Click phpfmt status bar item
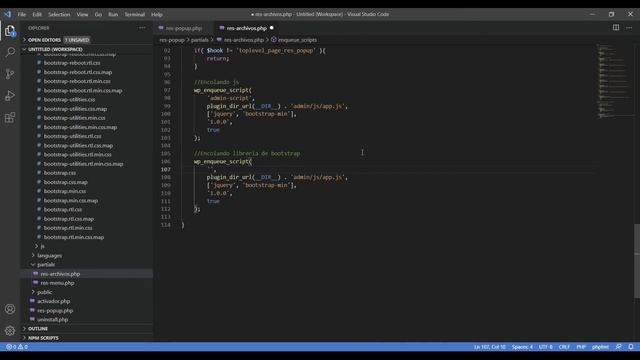 pos(600,347)
